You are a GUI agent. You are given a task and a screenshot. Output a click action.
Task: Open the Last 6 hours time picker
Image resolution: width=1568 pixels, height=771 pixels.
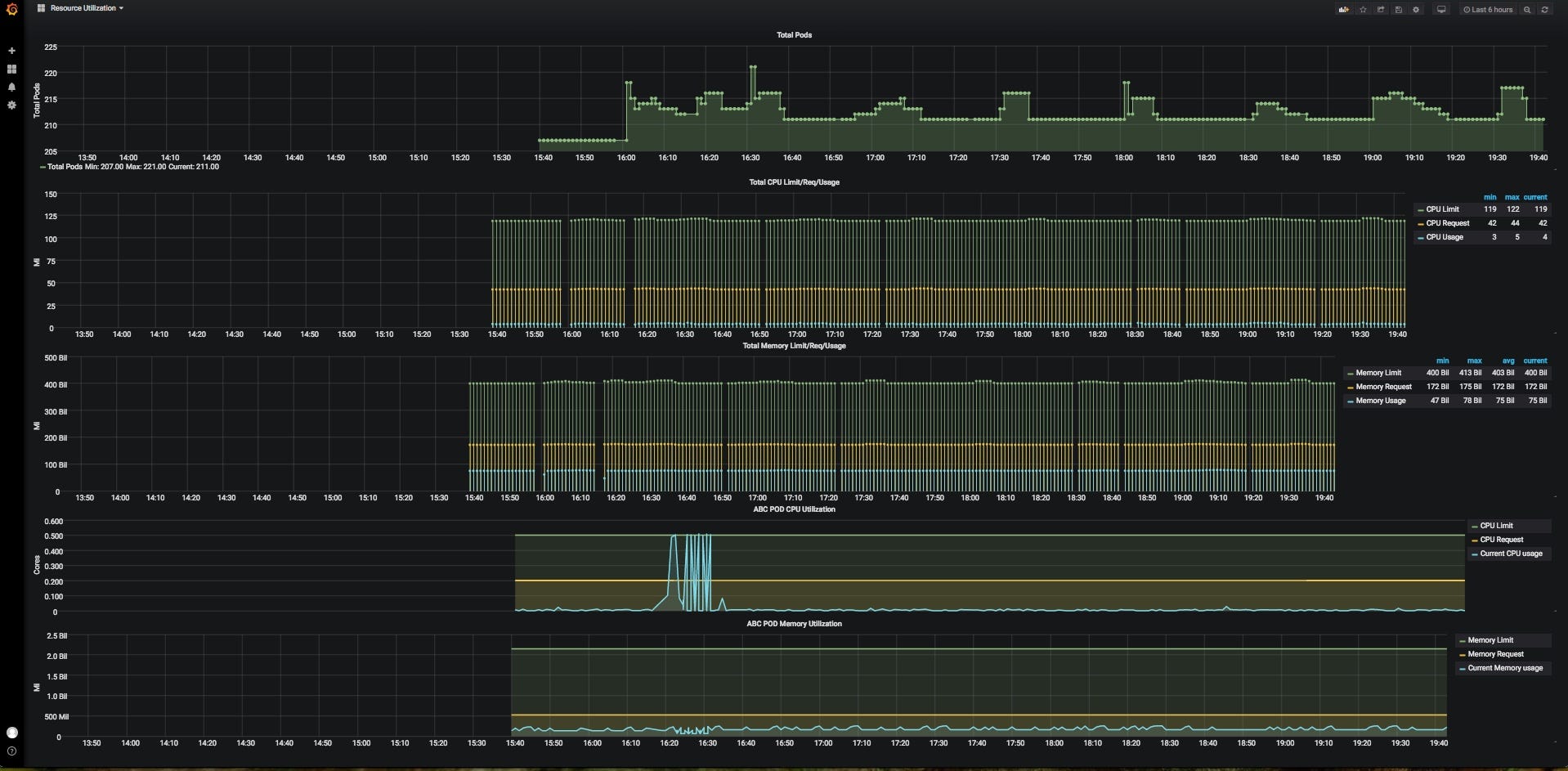pos(1488,10)
